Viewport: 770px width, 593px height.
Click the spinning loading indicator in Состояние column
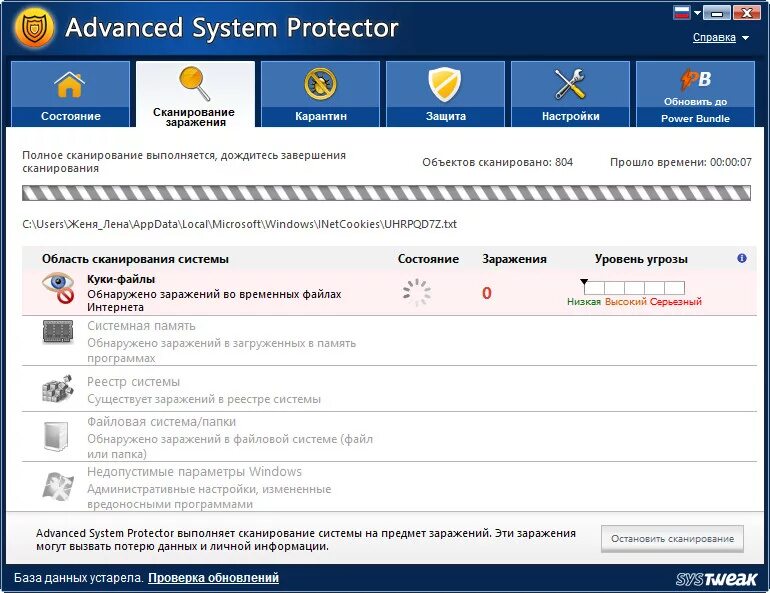[x=416, y=293]
